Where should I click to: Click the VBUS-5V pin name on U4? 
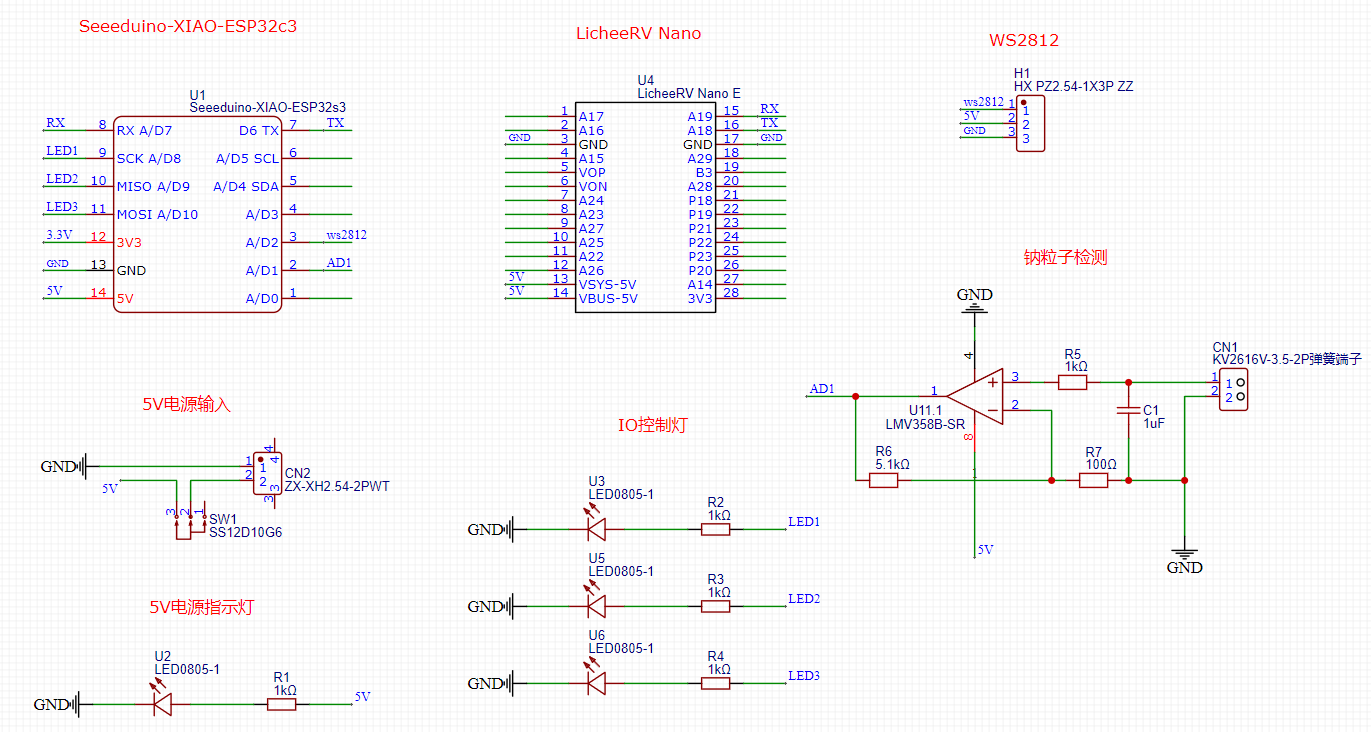coord(608,298)
